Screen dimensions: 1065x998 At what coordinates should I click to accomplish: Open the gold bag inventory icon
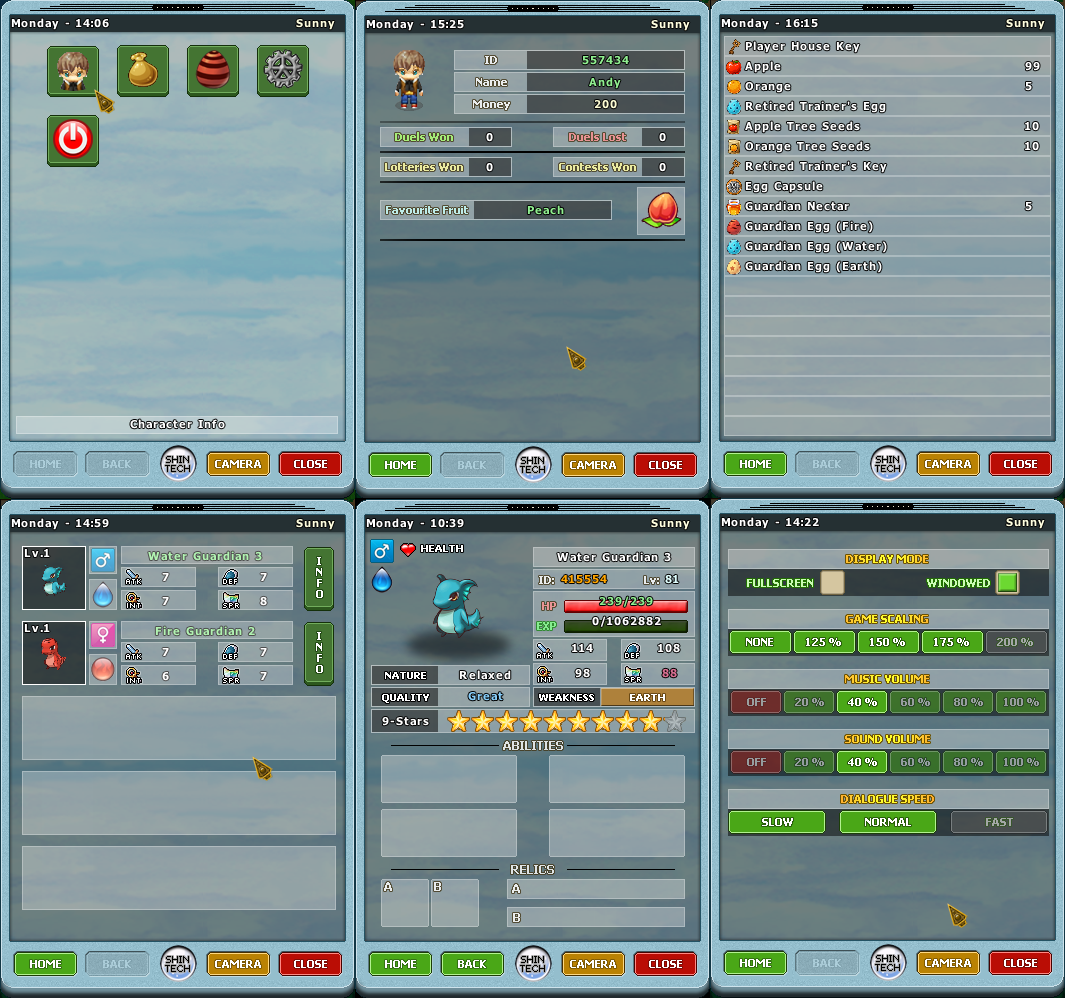(143, 71)
